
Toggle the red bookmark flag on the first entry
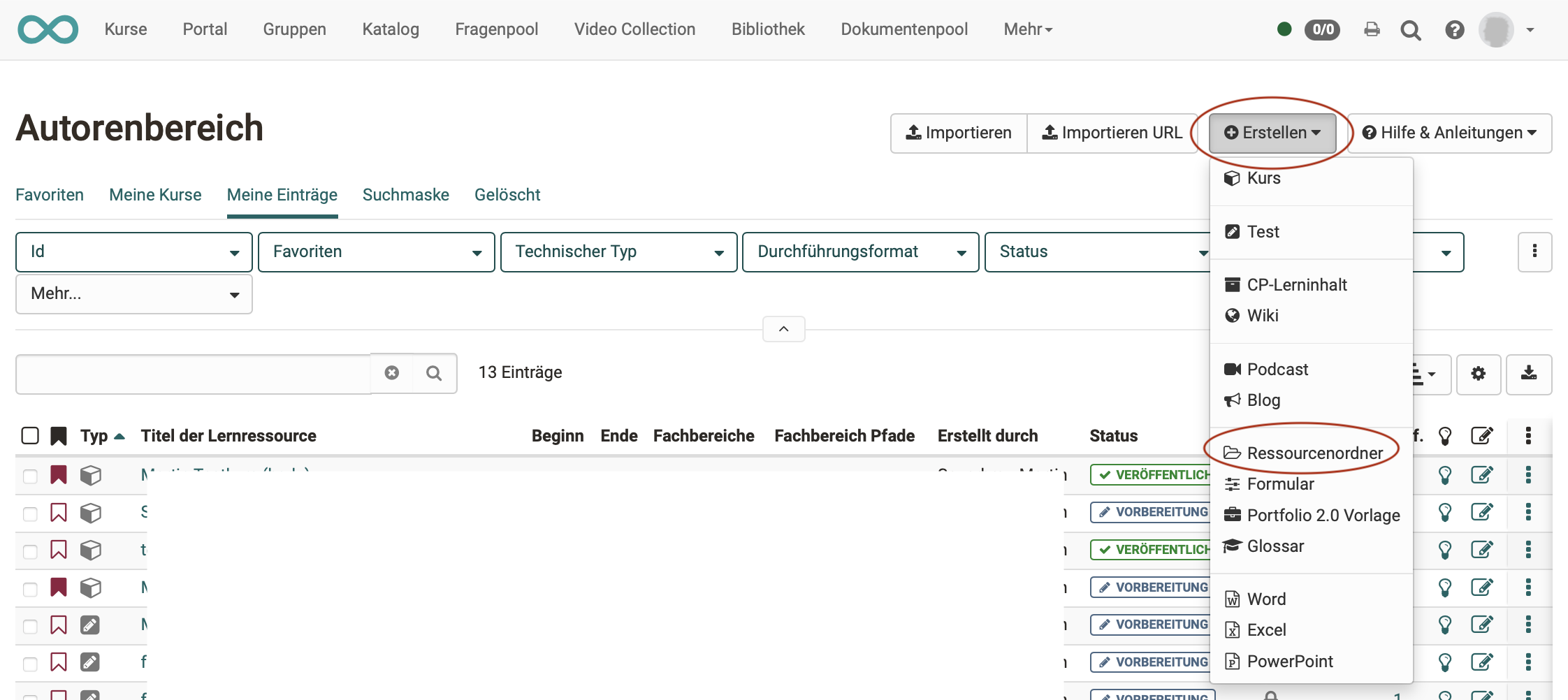coord(58,474)
